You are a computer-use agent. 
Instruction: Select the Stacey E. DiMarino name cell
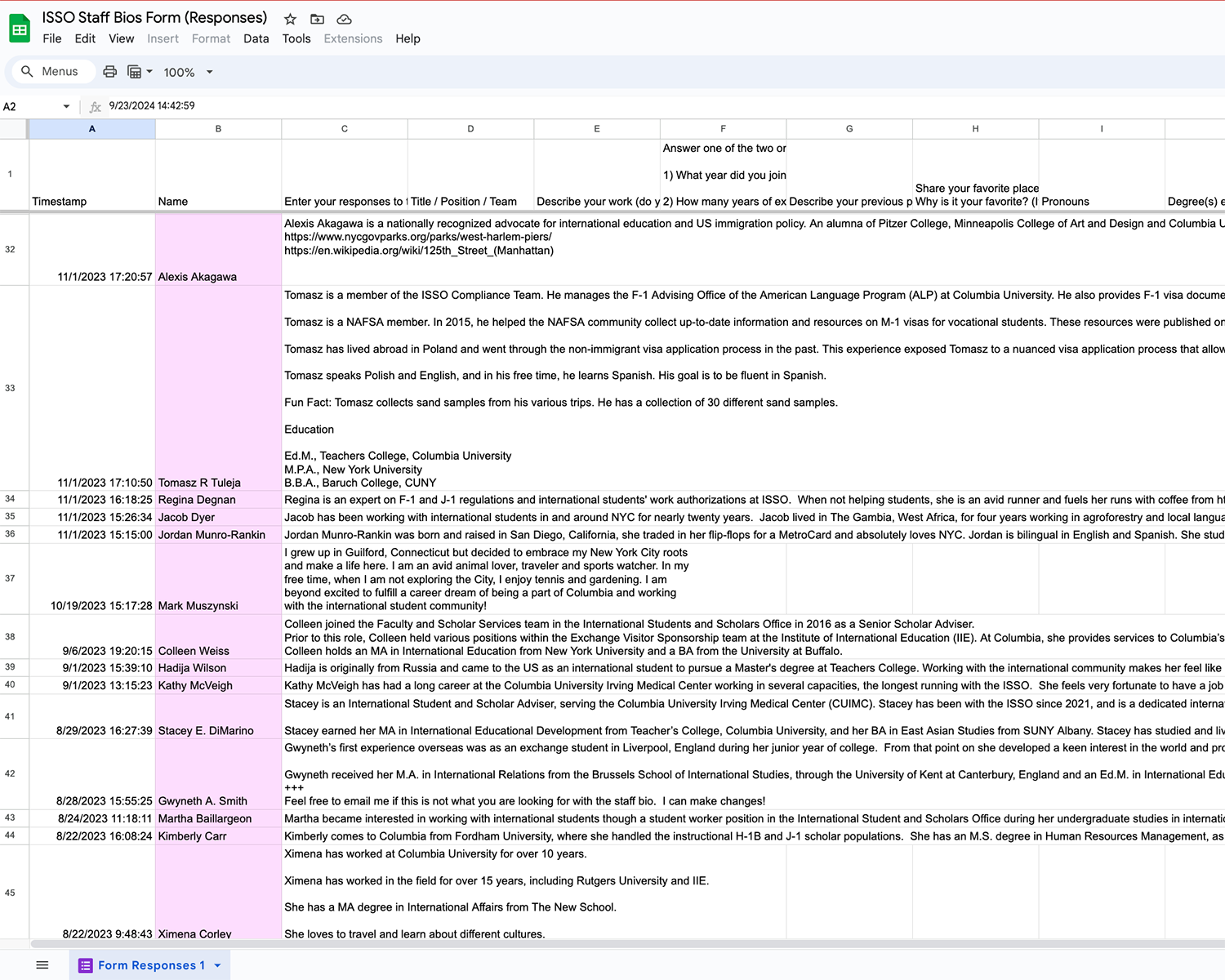point(218,716)
